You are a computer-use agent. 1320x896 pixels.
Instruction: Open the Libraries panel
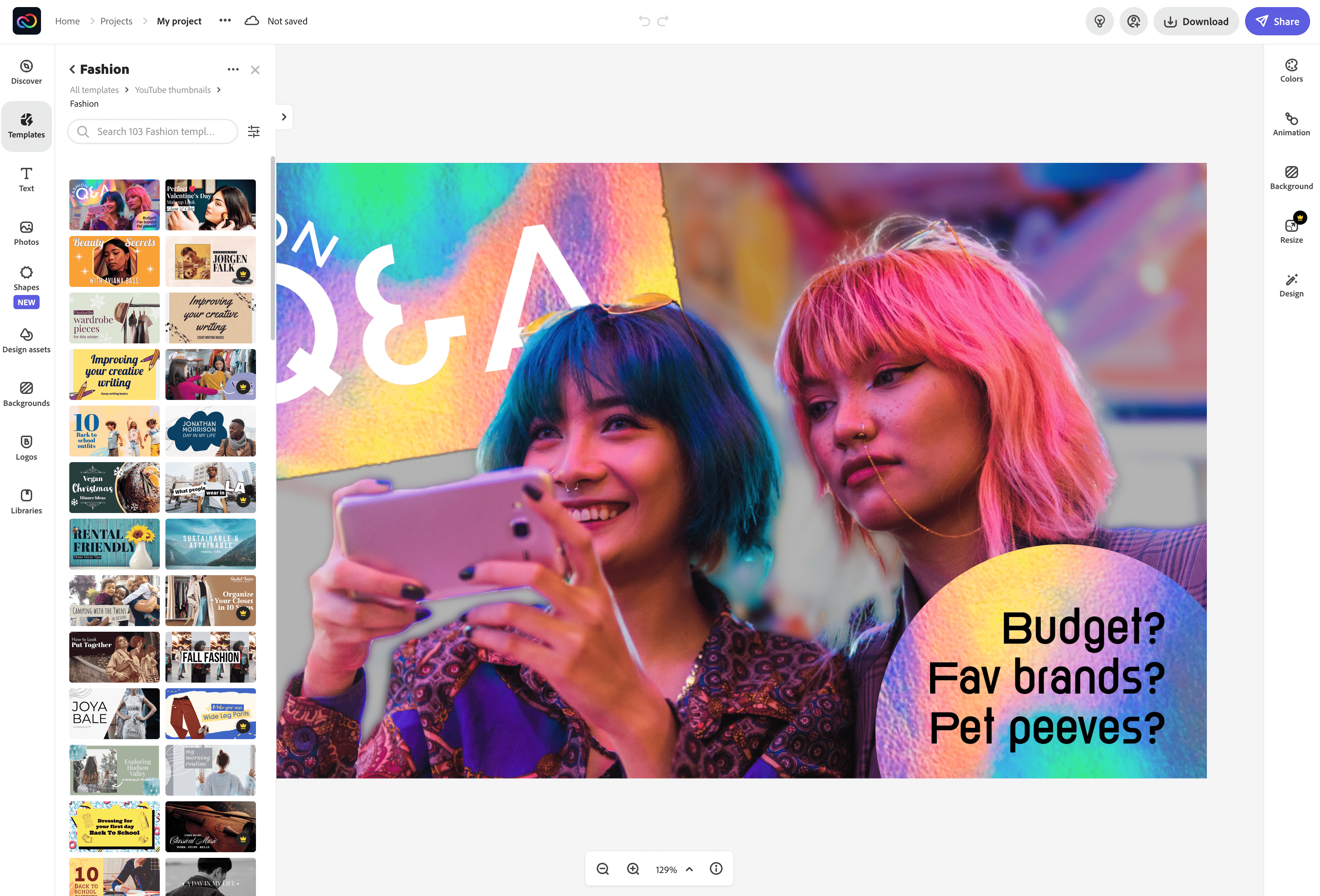click(26, 502)
